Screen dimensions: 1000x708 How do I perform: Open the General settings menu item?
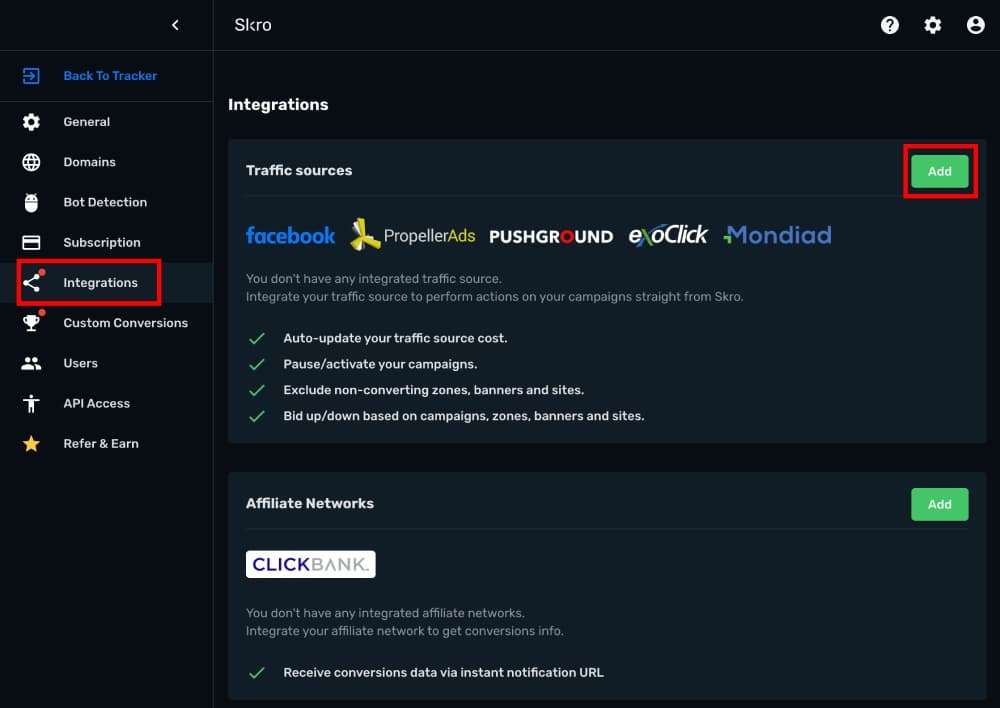click(x=87, y=122)
